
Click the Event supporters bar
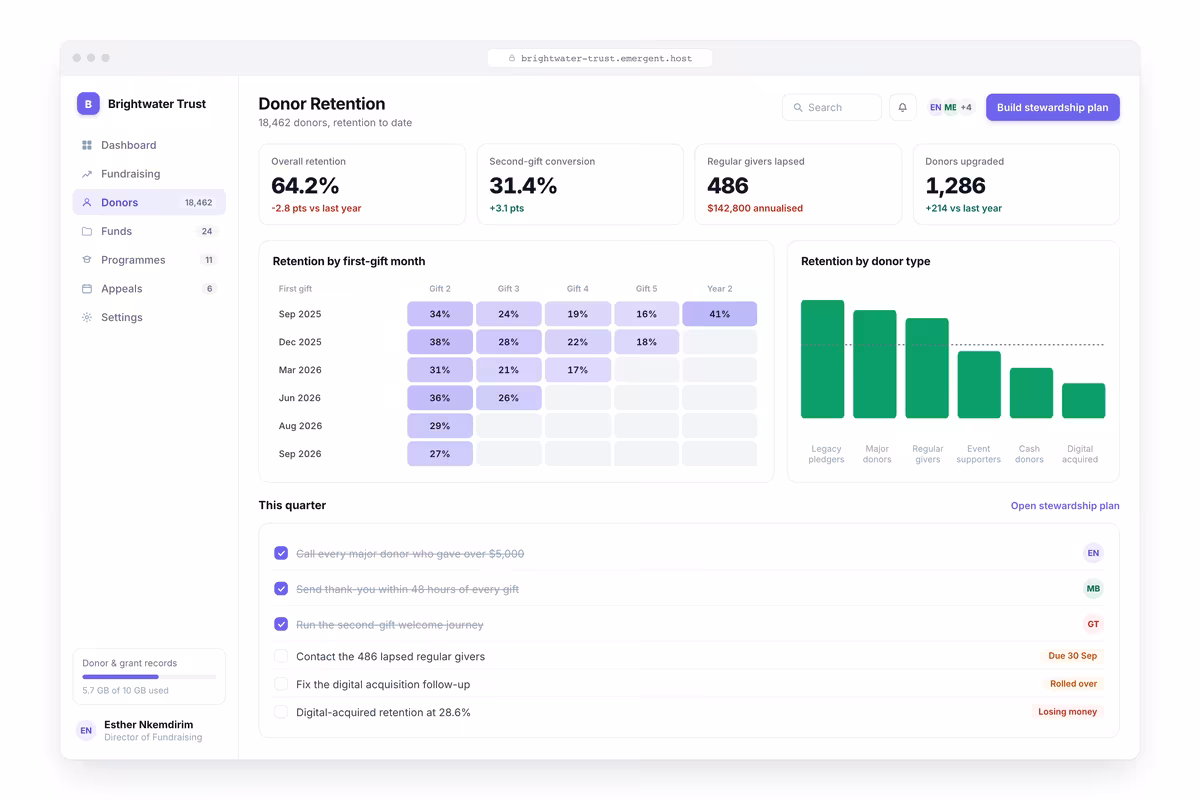(x=979, y=385)
